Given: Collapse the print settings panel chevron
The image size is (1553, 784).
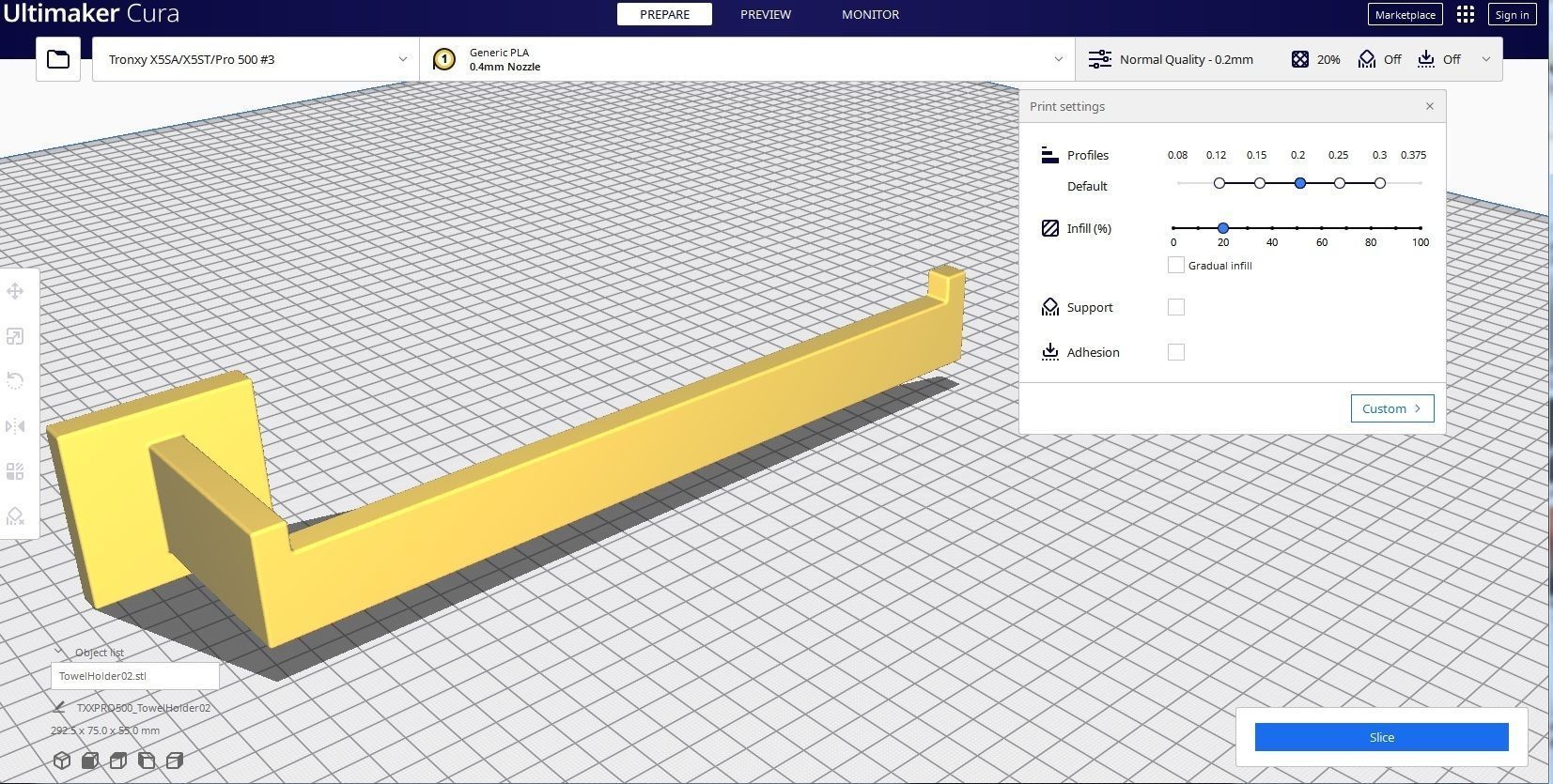Looking at the screenshot, I should pos(1486,59).
